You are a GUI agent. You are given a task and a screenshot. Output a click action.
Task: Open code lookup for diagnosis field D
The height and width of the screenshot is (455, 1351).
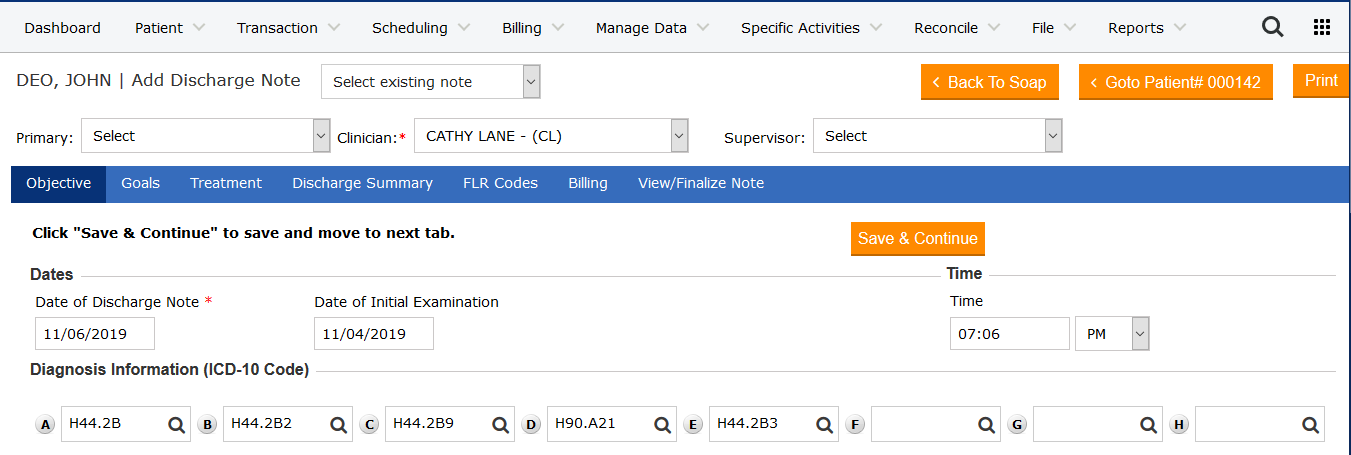(662, 425)
